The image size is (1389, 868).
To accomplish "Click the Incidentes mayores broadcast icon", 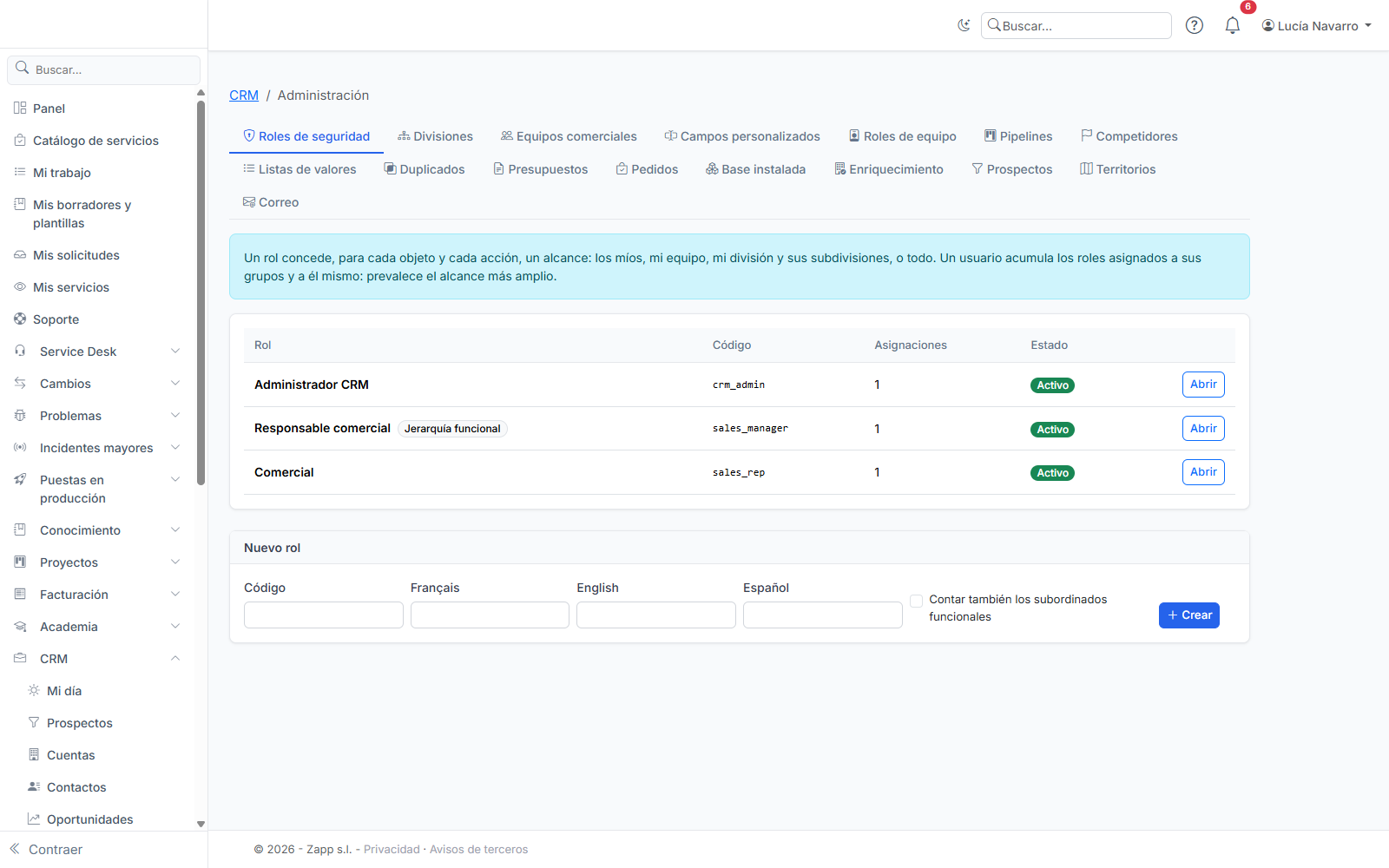I will point(20,447).
